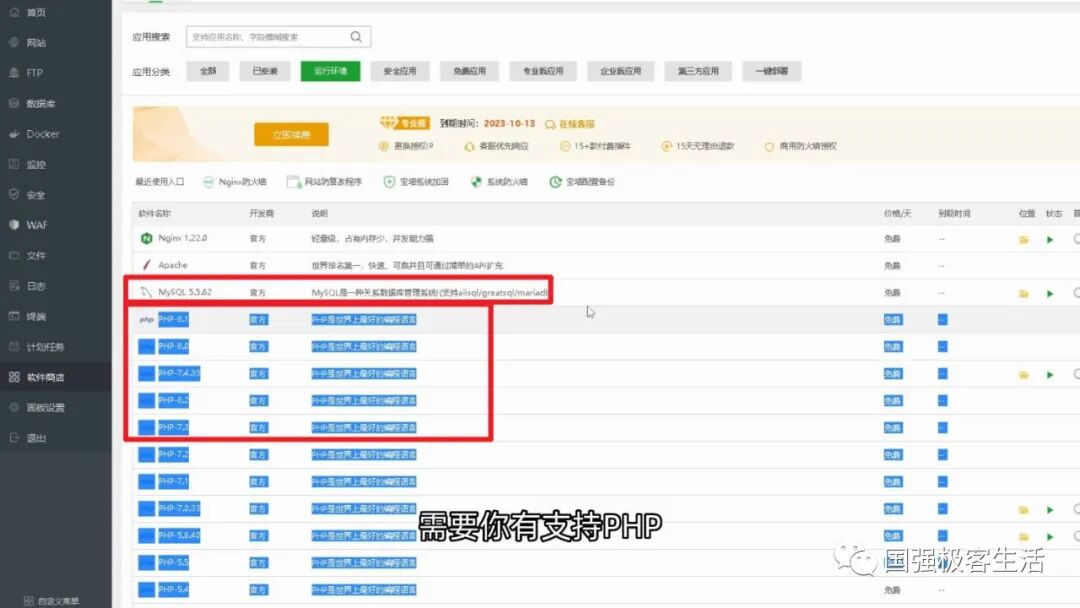
Task: Click the PHP-5.5 software name
Action: 173,563
